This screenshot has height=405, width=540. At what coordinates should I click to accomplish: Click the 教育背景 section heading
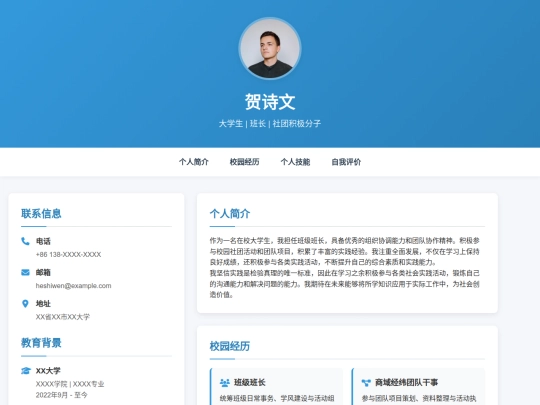point(41,343)
